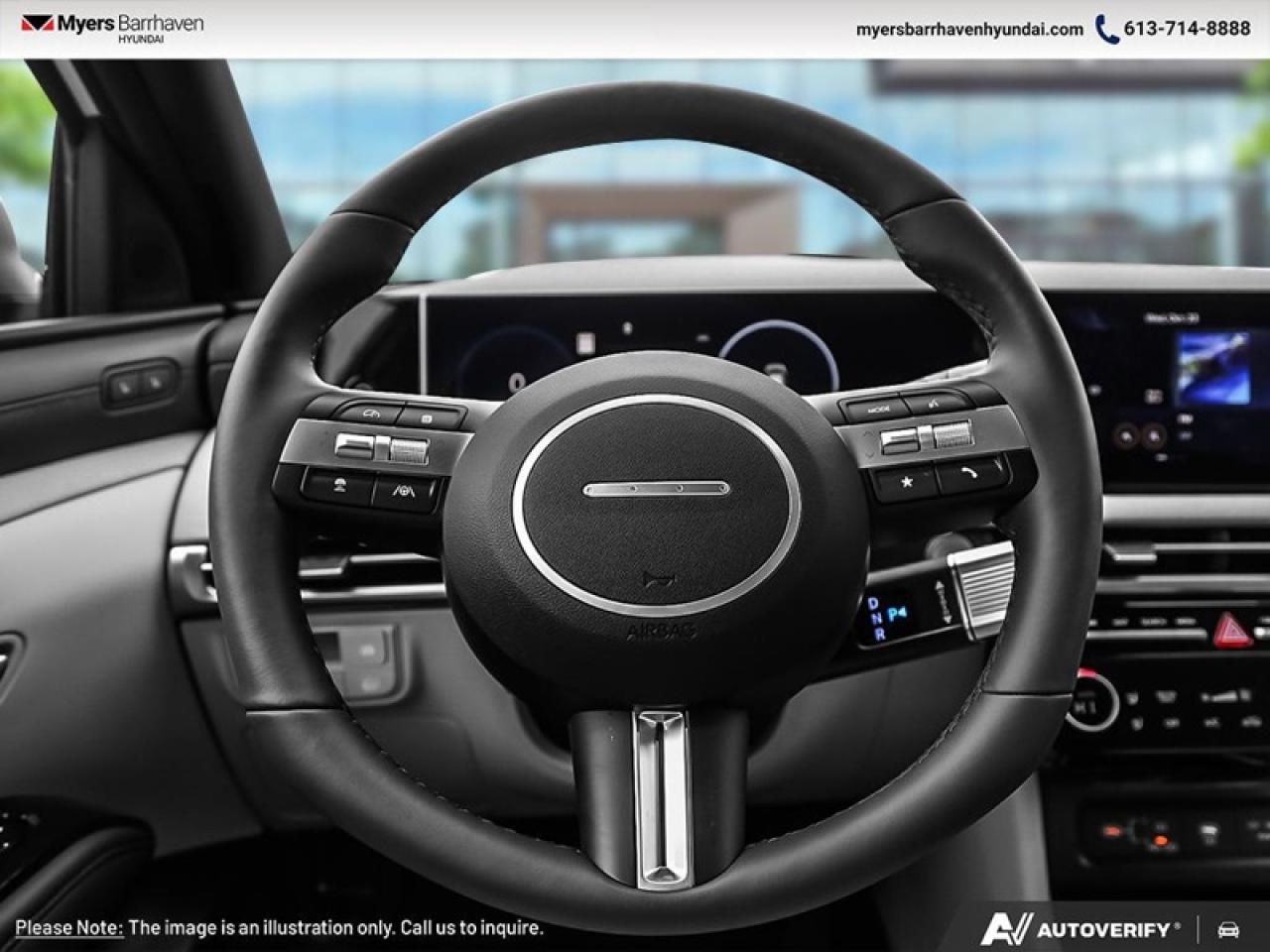Click the up arrow on the shift stalk
This screenshot has width=1270, height=952.
(940, 582)
